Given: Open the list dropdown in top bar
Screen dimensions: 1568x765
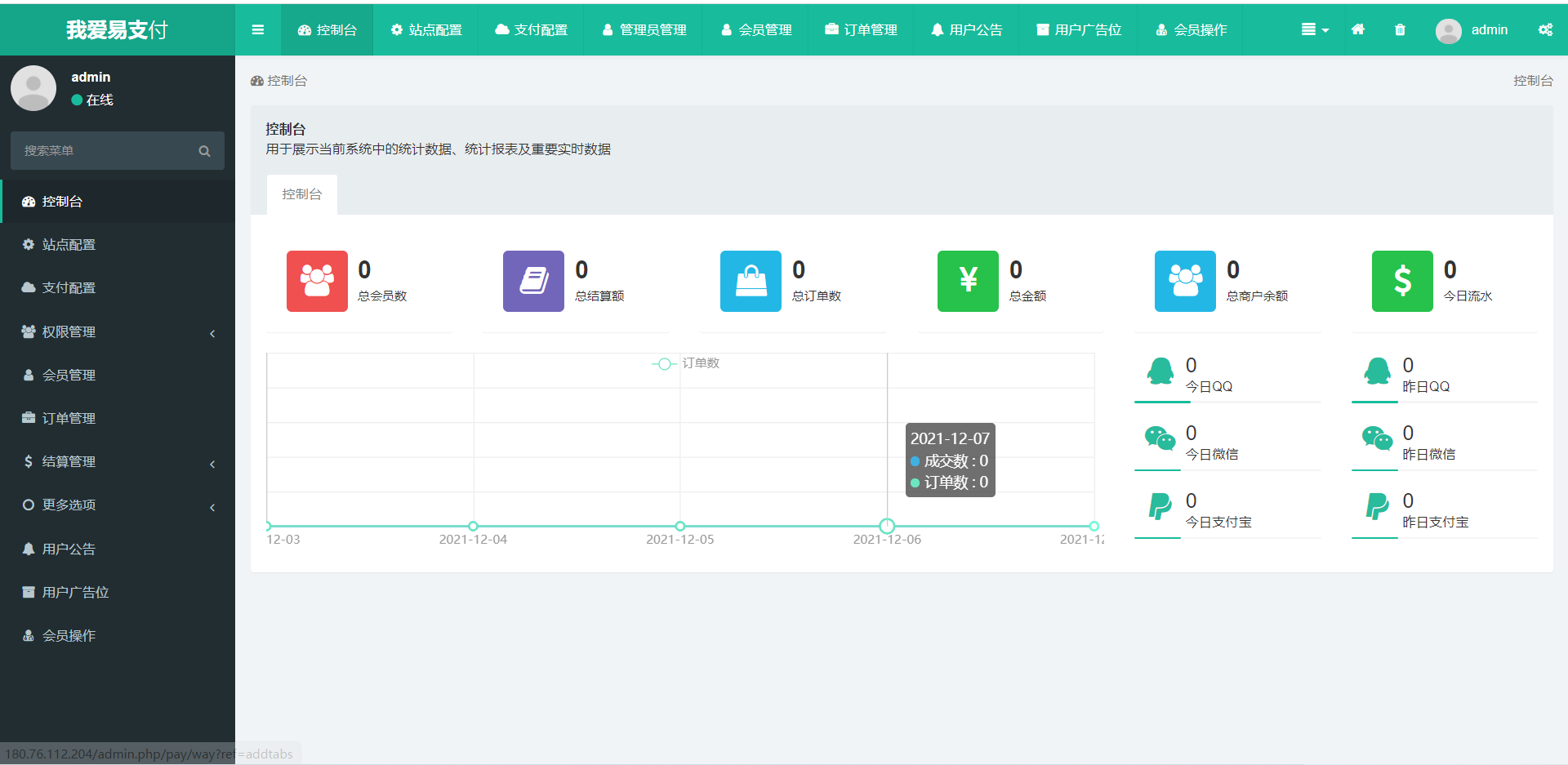Looking at the screenshot, I should point(1314,30).
